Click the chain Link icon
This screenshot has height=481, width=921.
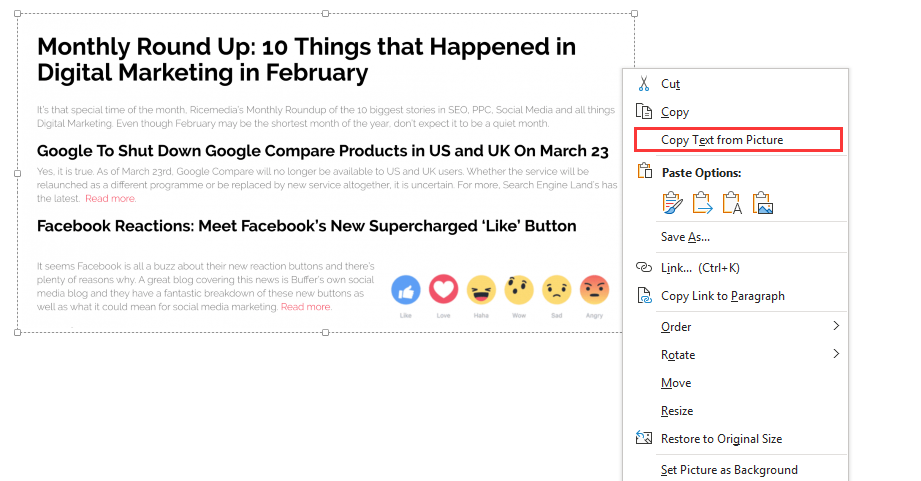click(644, 267)
